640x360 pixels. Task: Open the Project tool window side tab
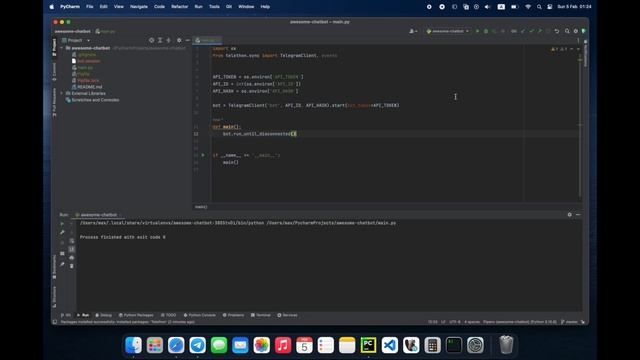point(54,47)
